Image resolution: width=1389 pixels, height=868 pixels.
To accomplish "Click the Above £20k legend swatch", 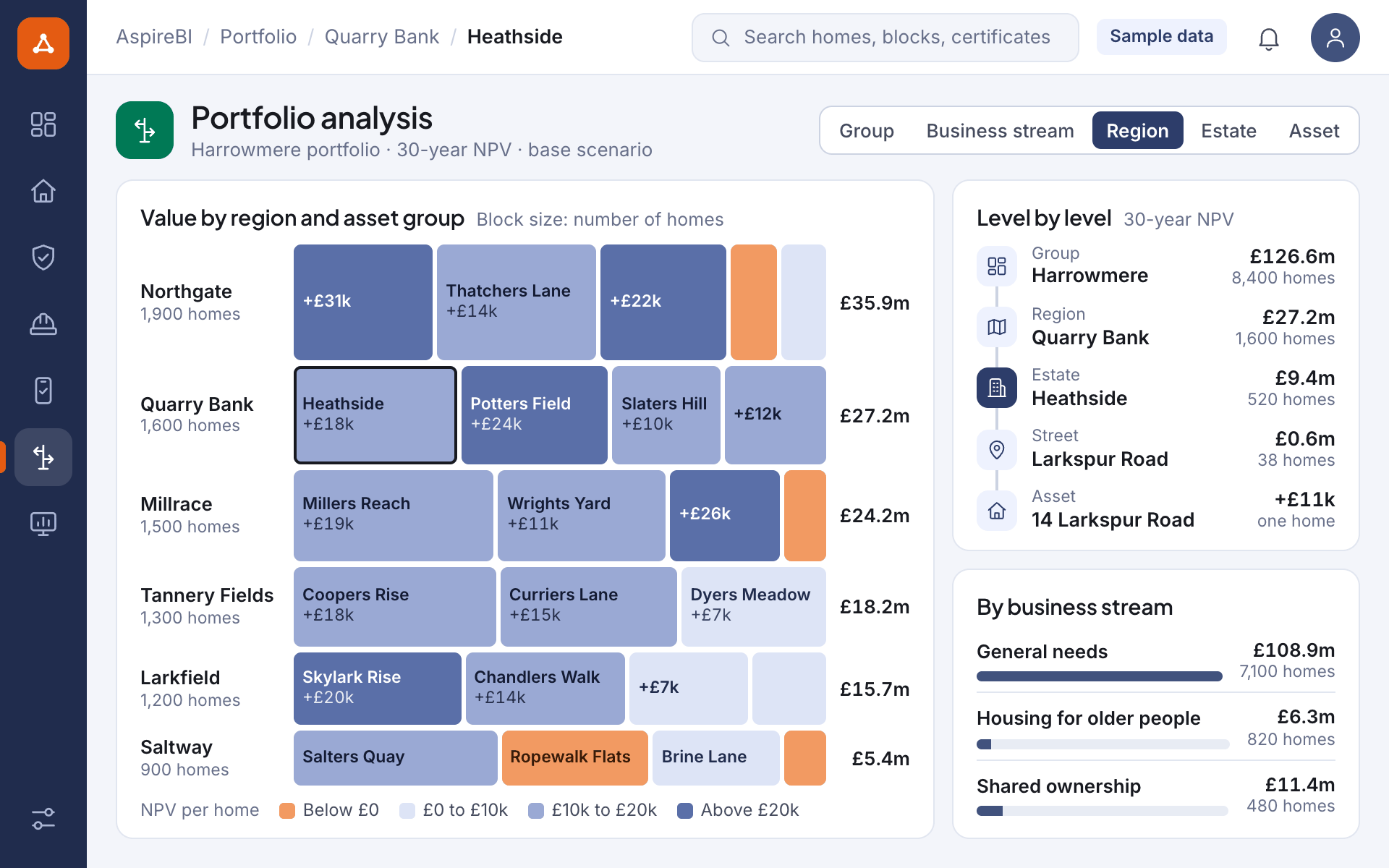I will point(684,811).
